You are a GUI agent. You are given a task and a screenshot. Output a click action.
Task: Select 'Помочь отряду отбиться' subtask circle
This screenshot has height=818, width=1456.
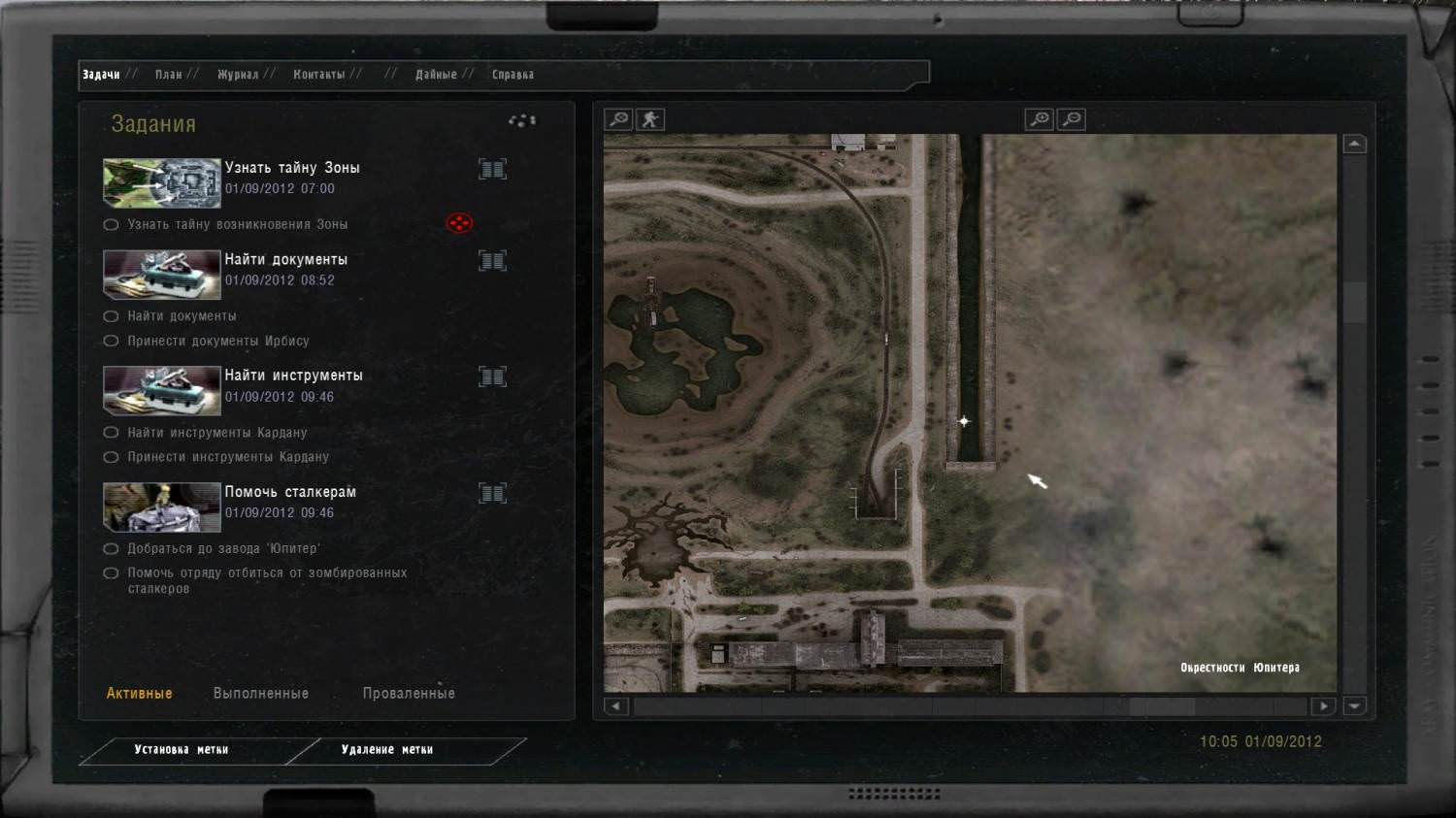(x=111, y=573)
